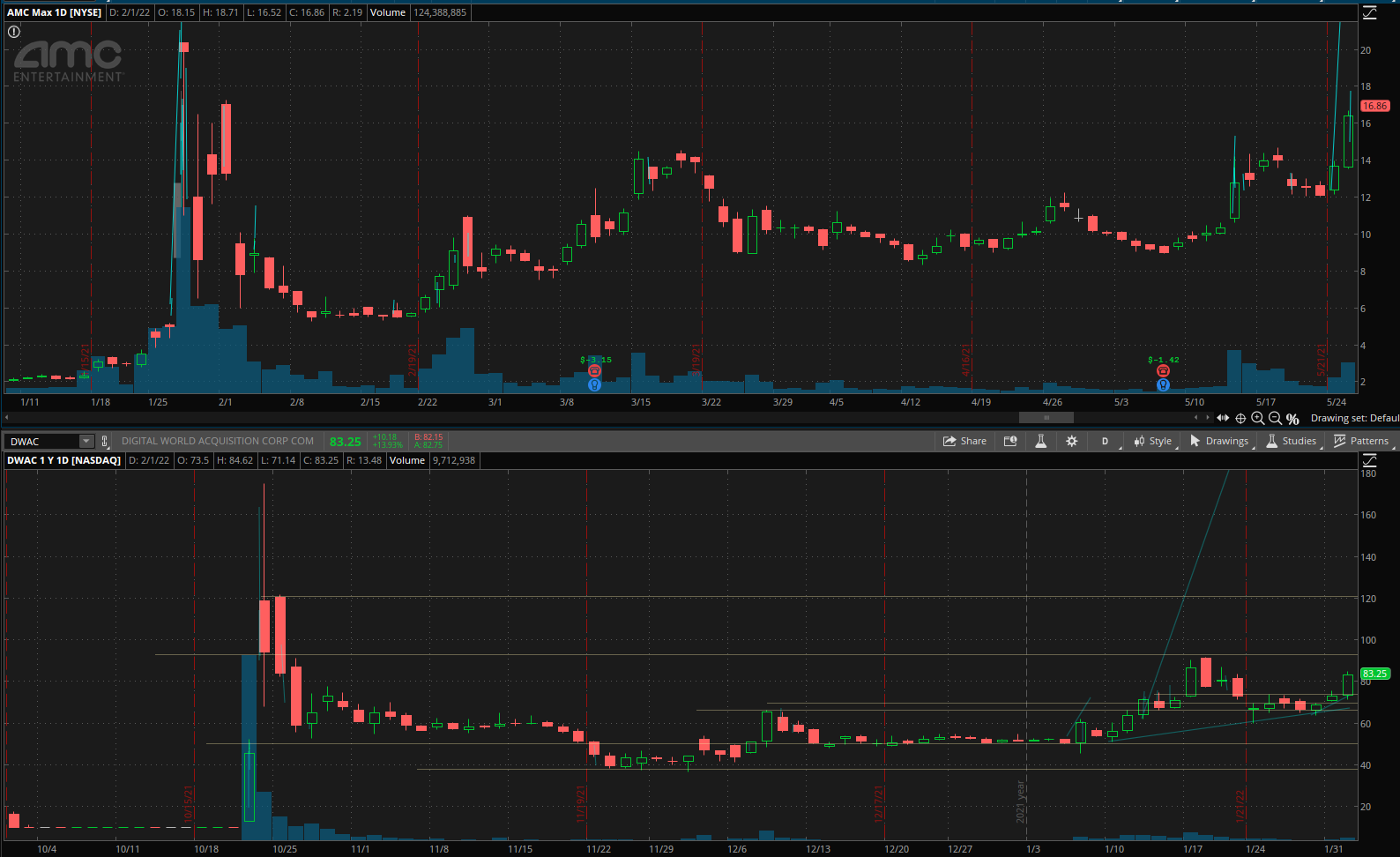Viewport: 1400px width, 857px height.
Task: Click the AMC chart info alert icon
Action: (14, 32)
